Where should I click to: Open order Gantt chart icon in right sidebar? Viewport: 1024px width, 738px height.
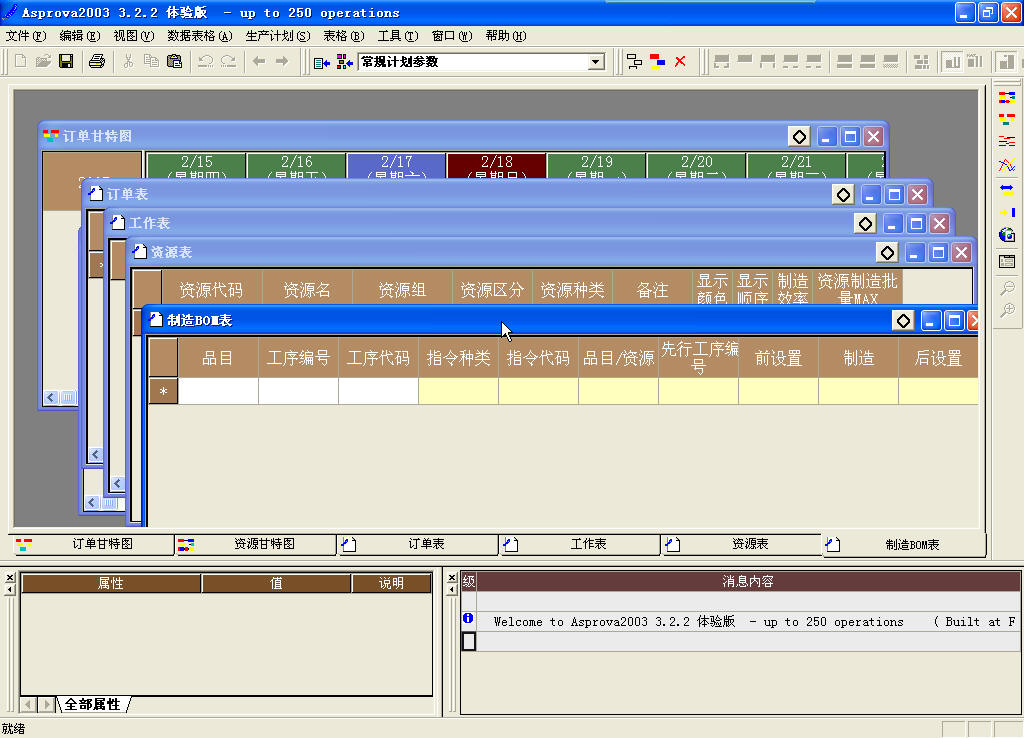[x=1007, y=97]
